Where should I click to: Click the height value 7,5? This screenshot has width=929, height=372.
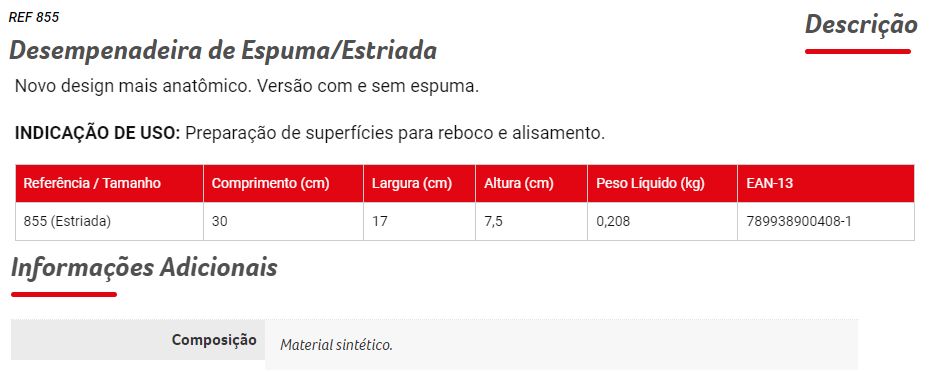point(494,222)
